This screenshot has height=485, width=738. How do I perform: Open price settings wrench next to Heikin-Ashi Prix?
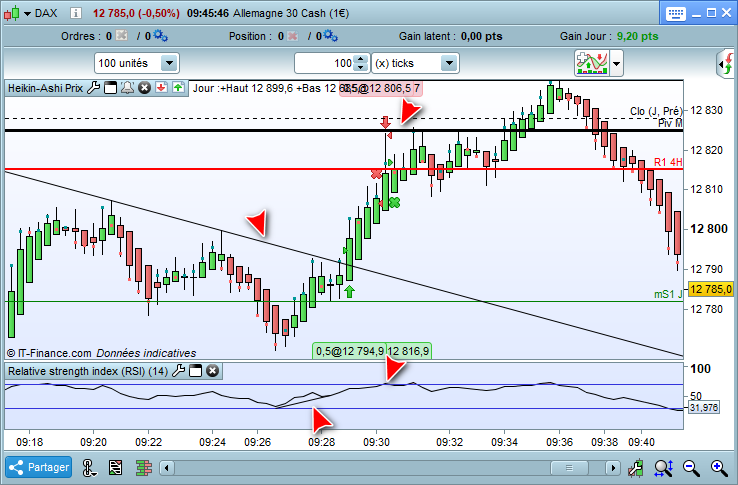pos(94,88)
